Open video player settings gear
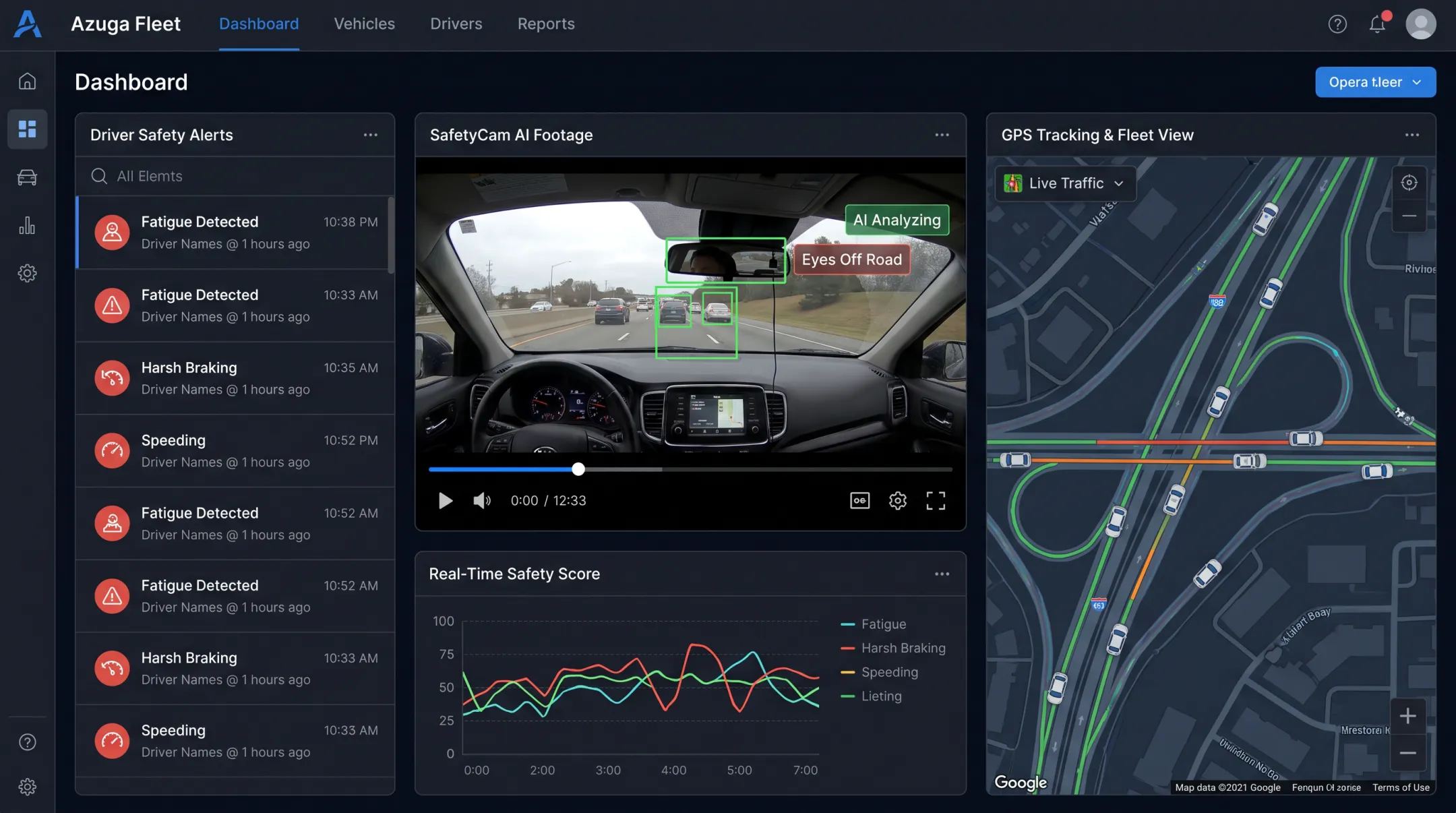 (x=897, y=500)
